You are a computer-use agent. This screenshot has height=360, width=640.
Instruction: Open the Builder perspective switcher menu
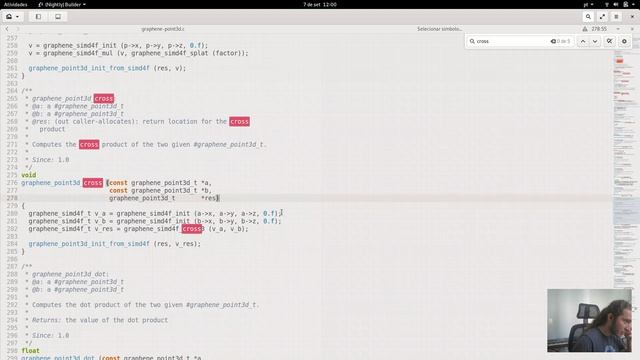point(12,17)
